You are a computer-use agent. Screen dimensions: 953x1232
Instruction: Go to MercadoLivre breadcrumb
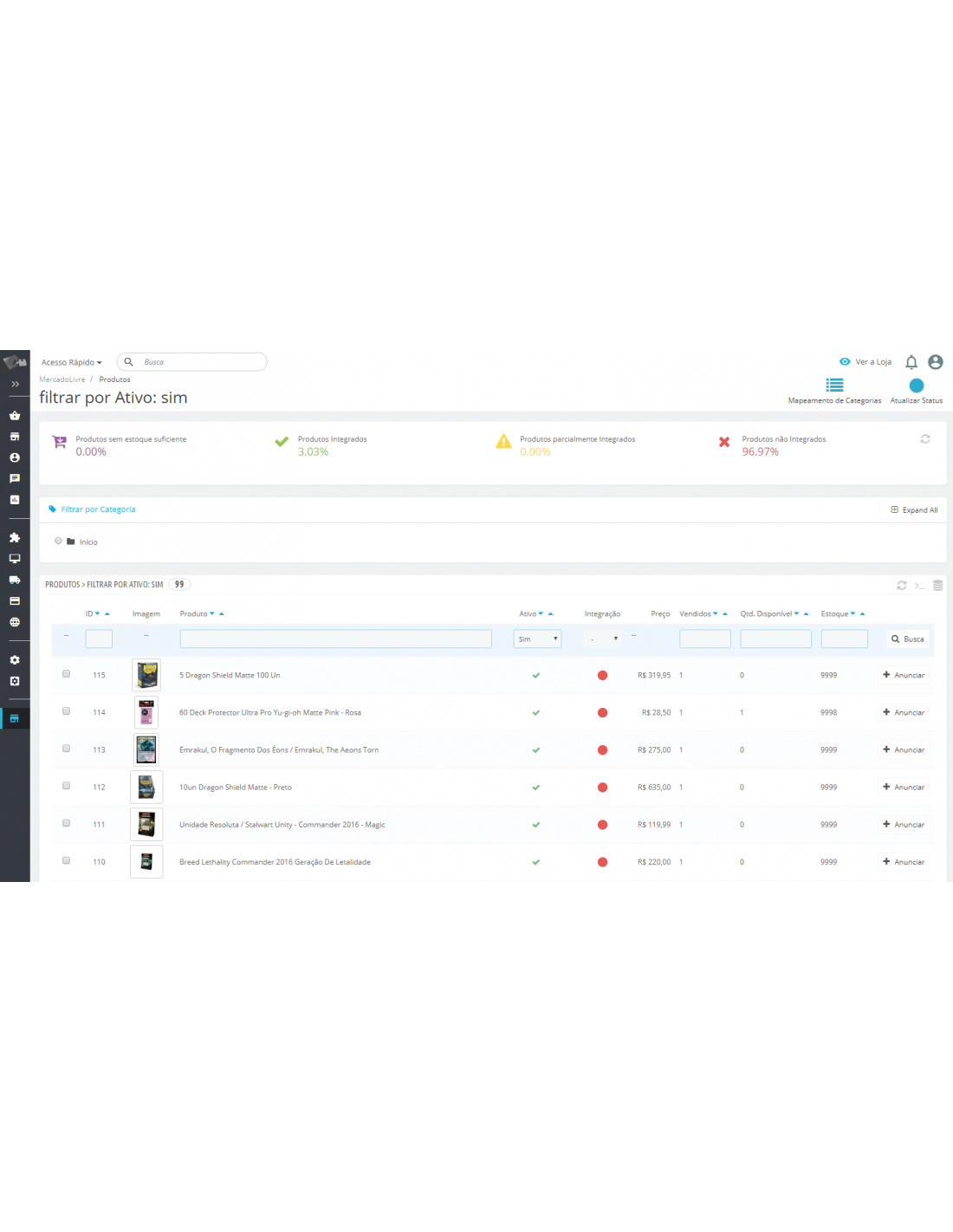point(62,379)
